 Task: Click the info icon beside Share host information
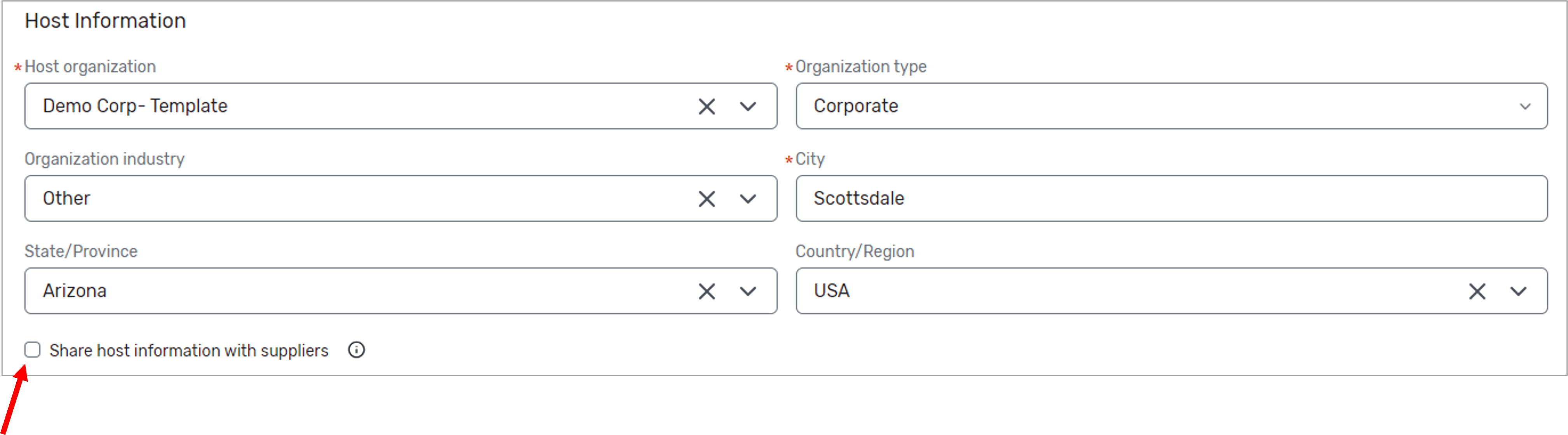pos(356,350)
